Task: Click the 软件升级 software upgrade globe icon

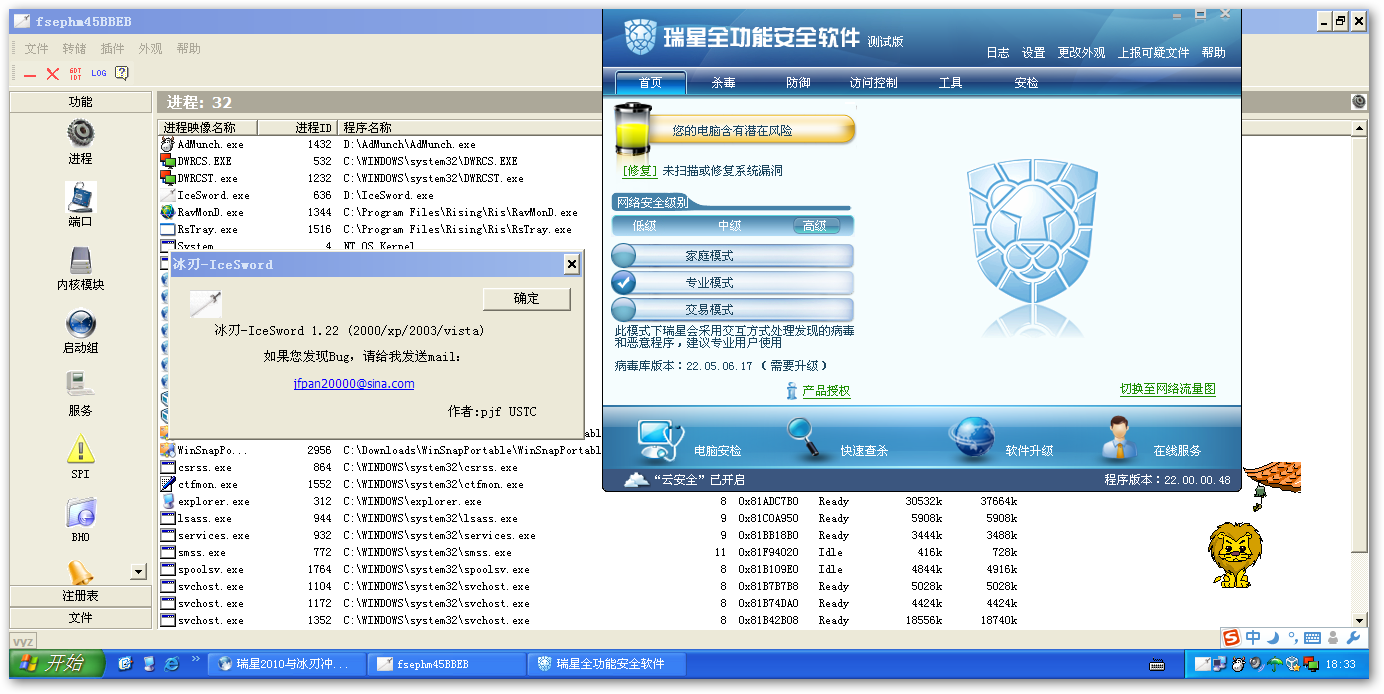Action: [x=972, y=440]
